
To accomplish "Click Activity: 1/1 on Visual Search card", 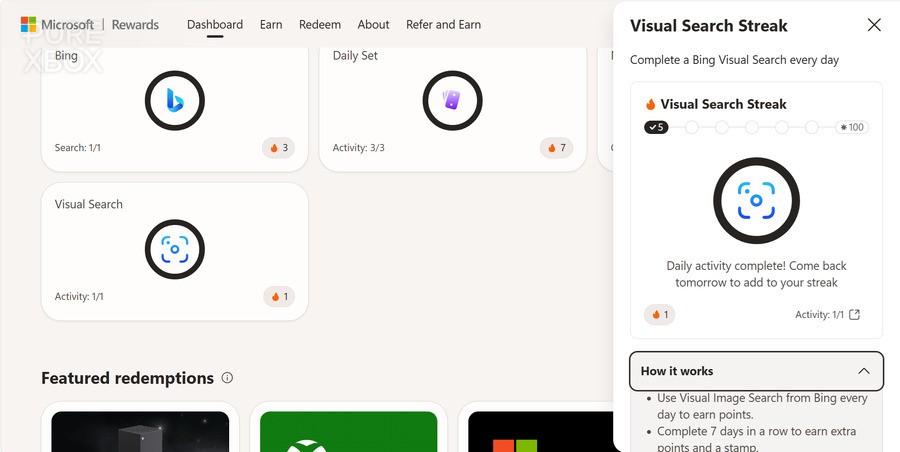I will point(79,296).
